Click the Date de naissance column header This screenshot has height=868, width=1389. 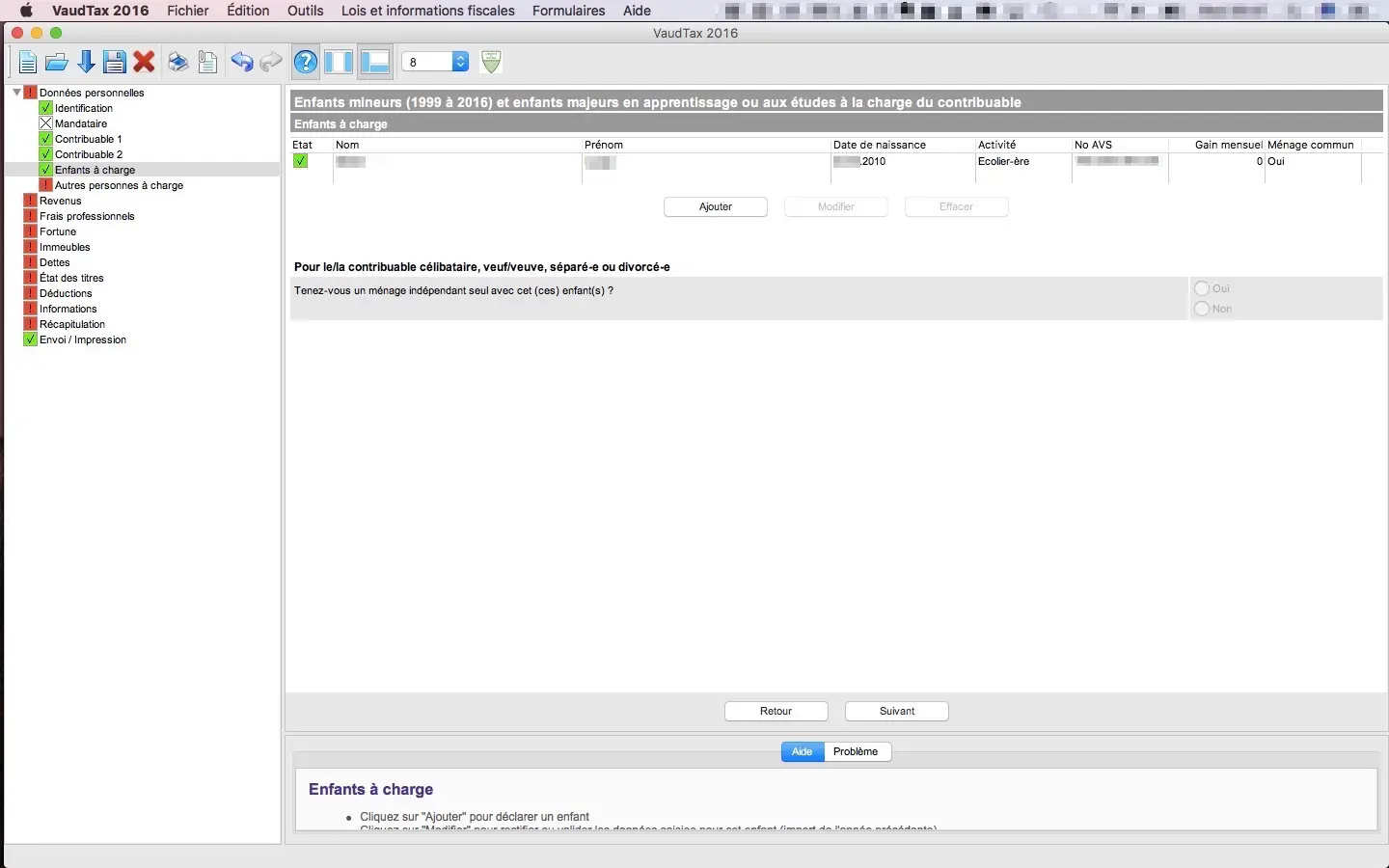pos(903,145)
